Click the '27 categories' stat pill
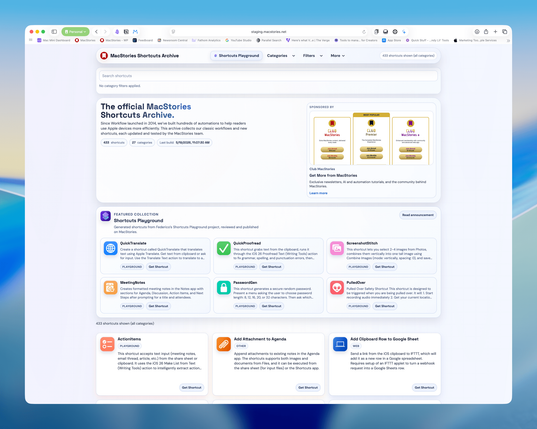The width and height of the screenshot is (537, 429). pyautogui.click(x=142, y=142)
